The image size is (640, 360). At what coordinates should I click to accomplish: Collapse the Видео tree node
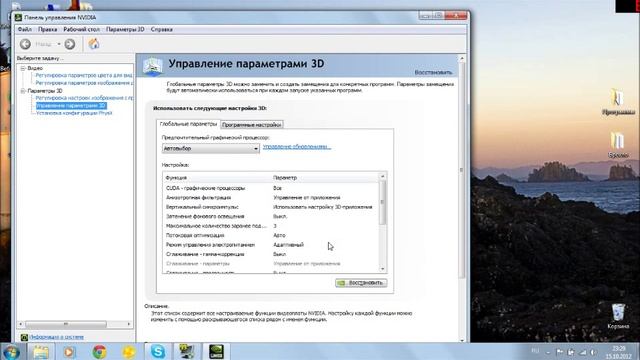[23, 68]
